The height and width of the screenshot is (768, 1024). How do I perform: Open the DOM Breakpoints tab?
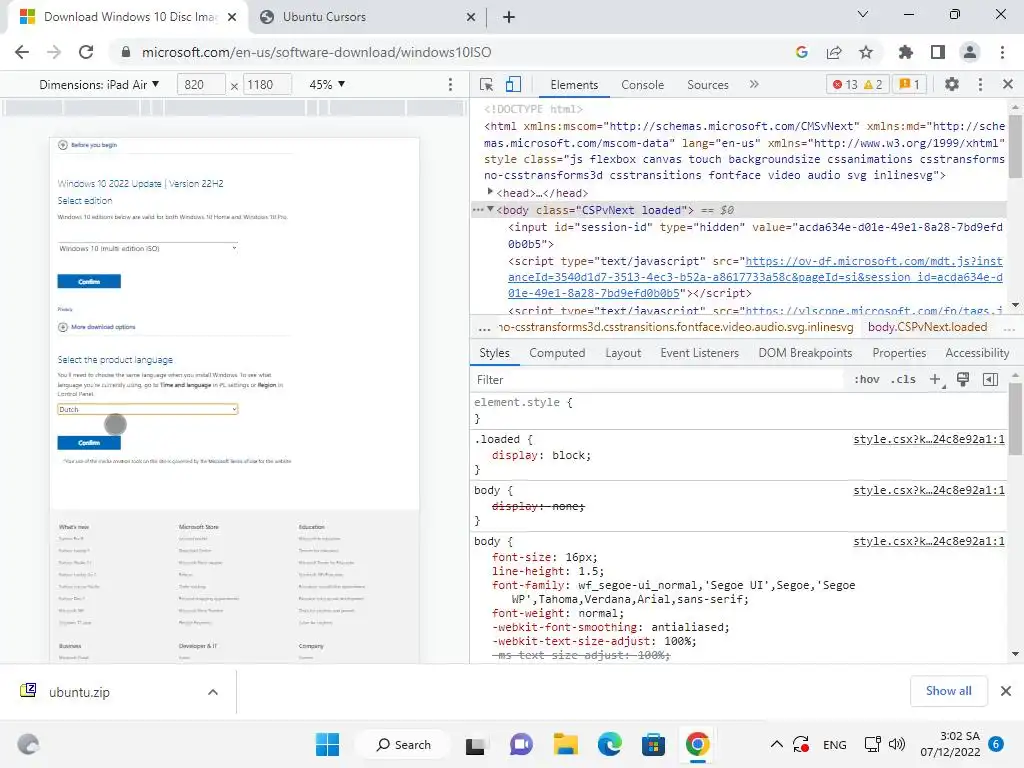coord(805,353)
